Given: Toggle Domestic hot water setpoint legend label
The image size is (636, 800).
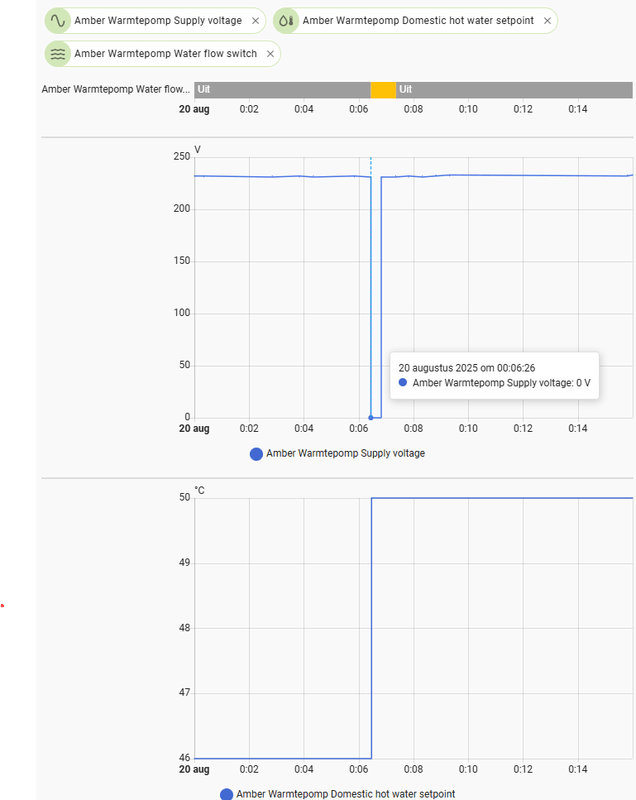Looking at the screenshot, I should (345, 794).
